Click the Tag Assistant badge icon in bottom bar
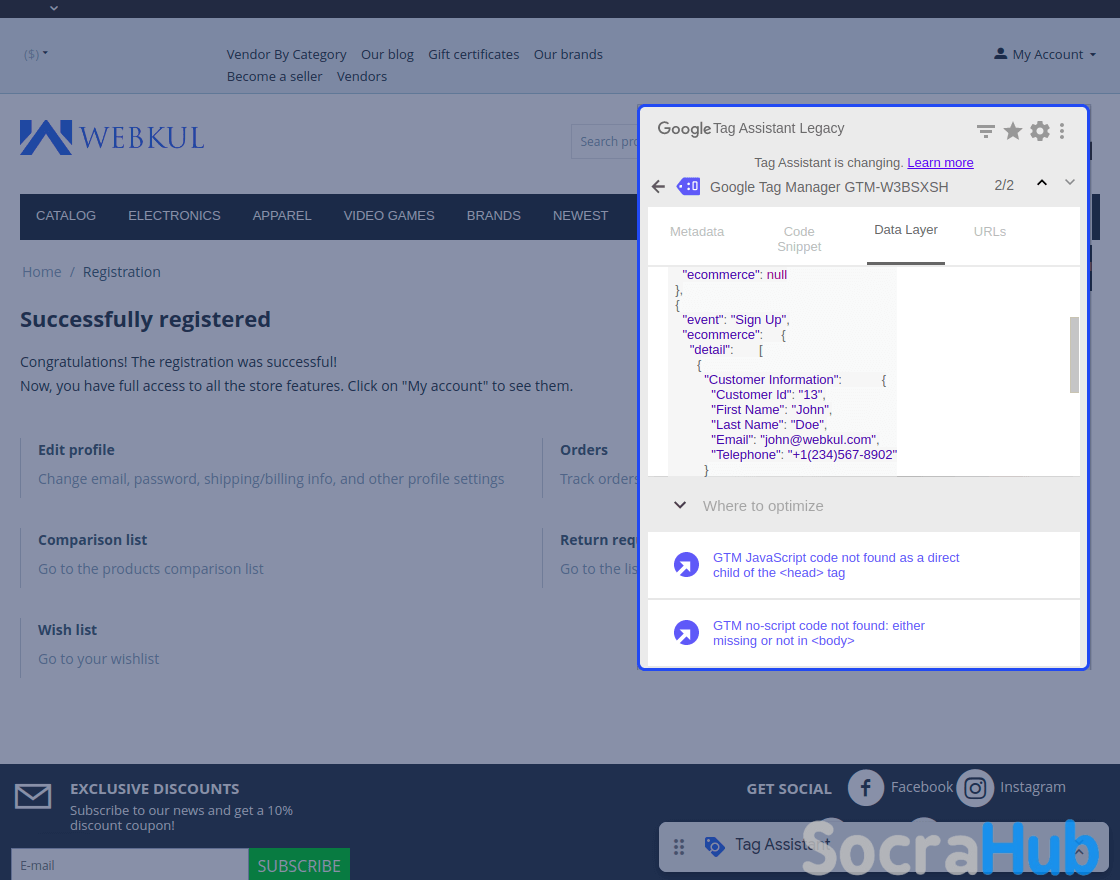The height and width of the screenshot is (880, 1120). tap(714, 846)
